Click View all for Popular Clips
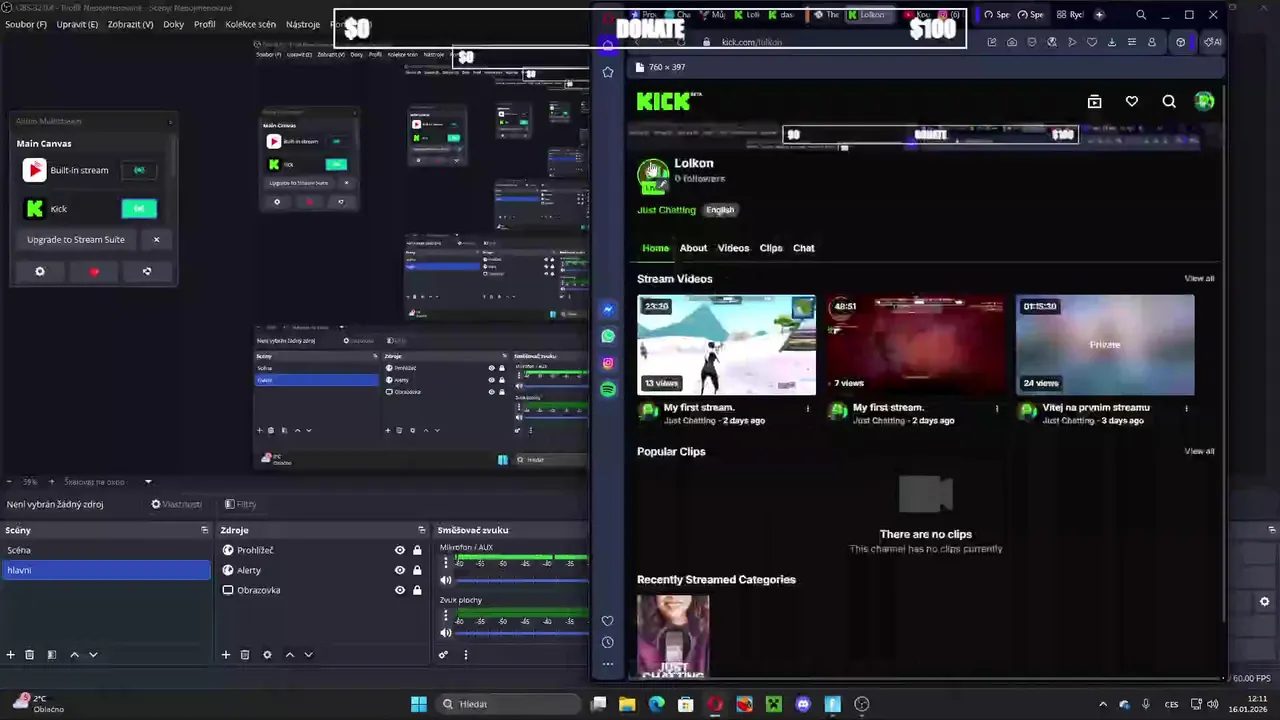The height and width of the screenshot is (720, 1280). [1199, 451]
